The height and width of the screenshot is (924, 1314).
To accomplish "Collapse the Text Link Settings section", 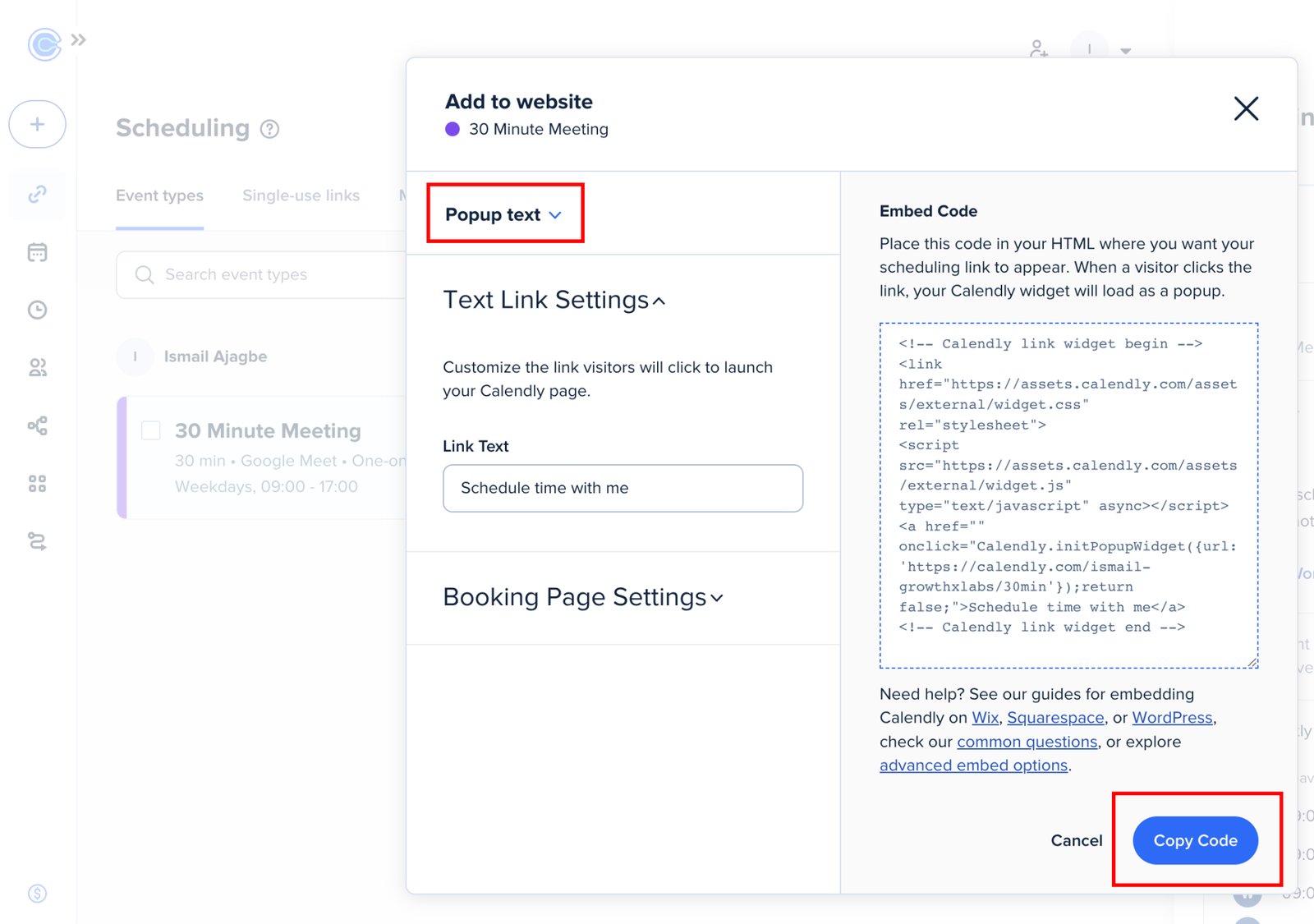I will tap(554, 300).
